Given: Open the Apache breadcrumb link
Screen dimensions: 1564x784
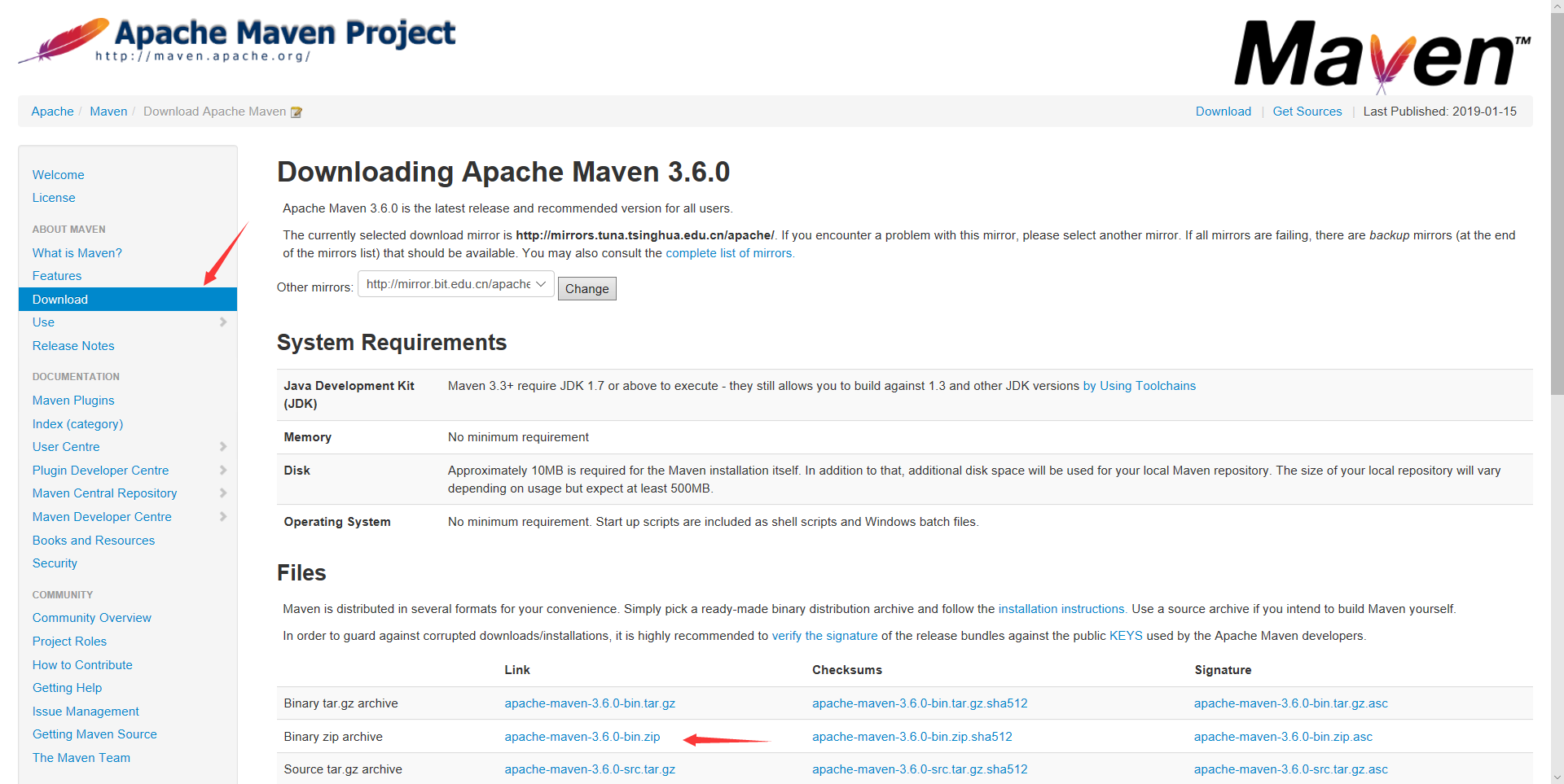Looking at the screenshot, I should [52, 112].
